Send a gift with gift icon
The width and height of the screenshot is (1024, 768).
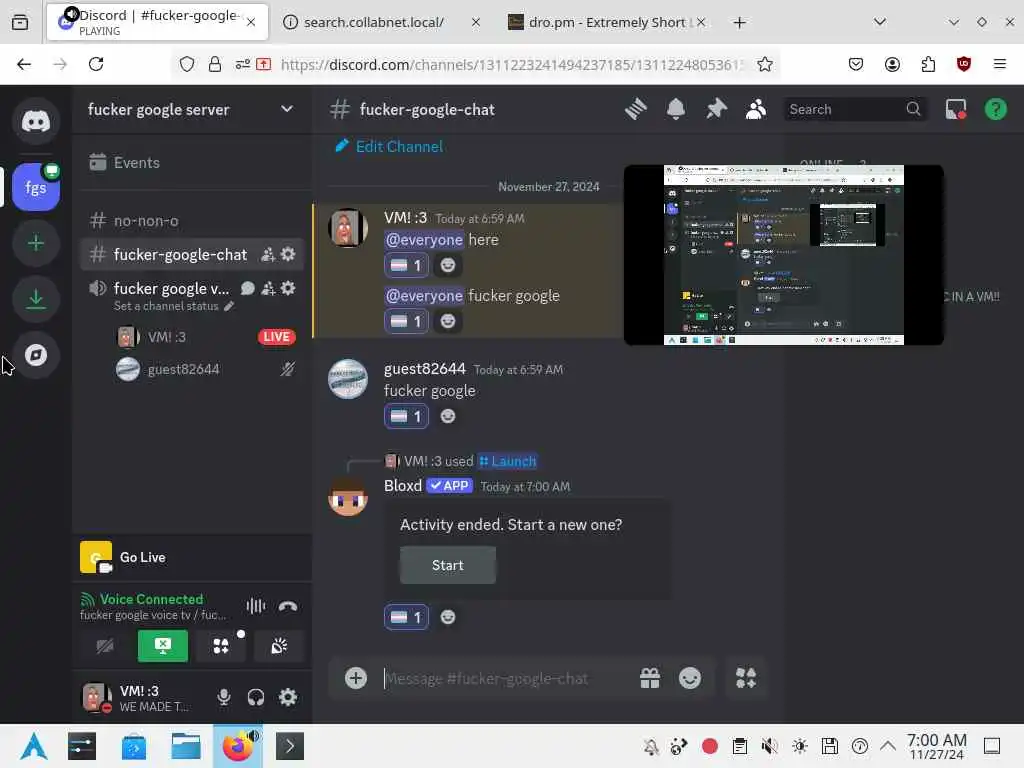pyautogui.click(x=650, y=678)
